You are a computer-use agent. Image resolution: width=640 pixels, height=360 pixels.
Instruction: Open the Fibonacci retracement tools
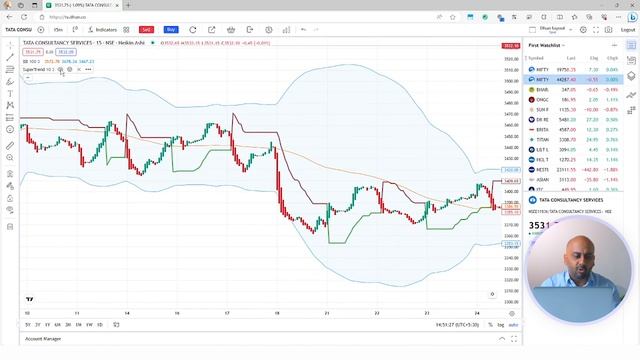[10, 69]
